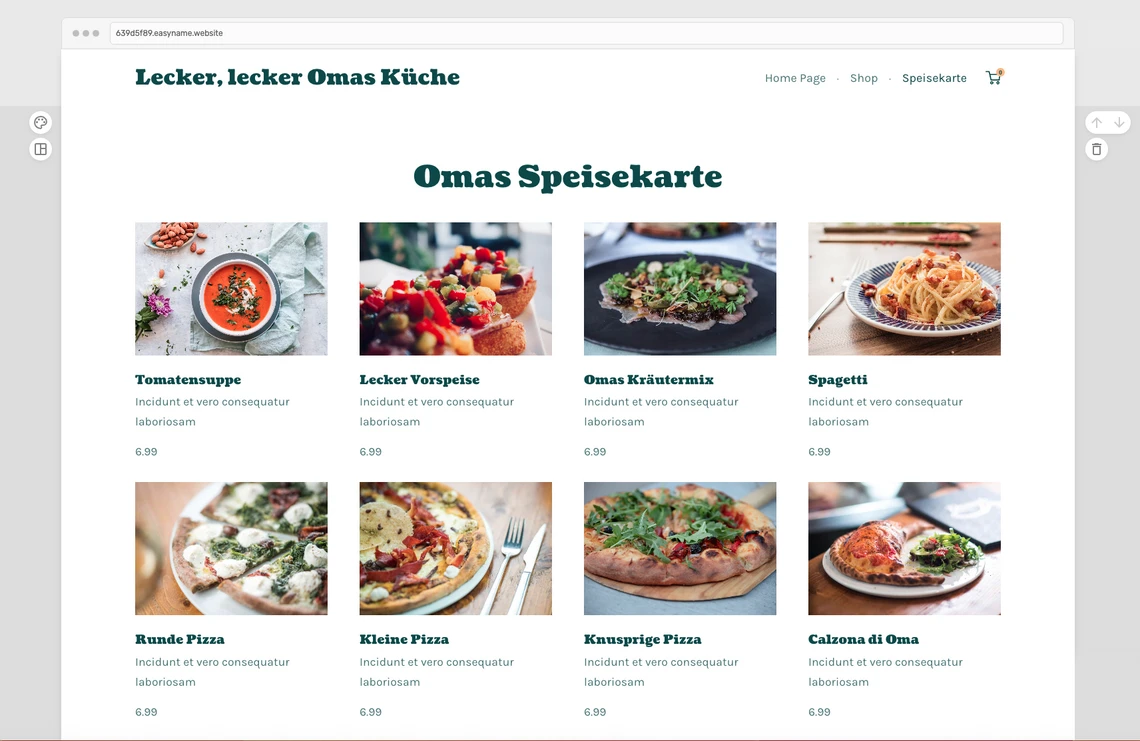Select the Spagetti dish image
The height and width of the screenshot is (741, 1140).
[x=904, y=289]
